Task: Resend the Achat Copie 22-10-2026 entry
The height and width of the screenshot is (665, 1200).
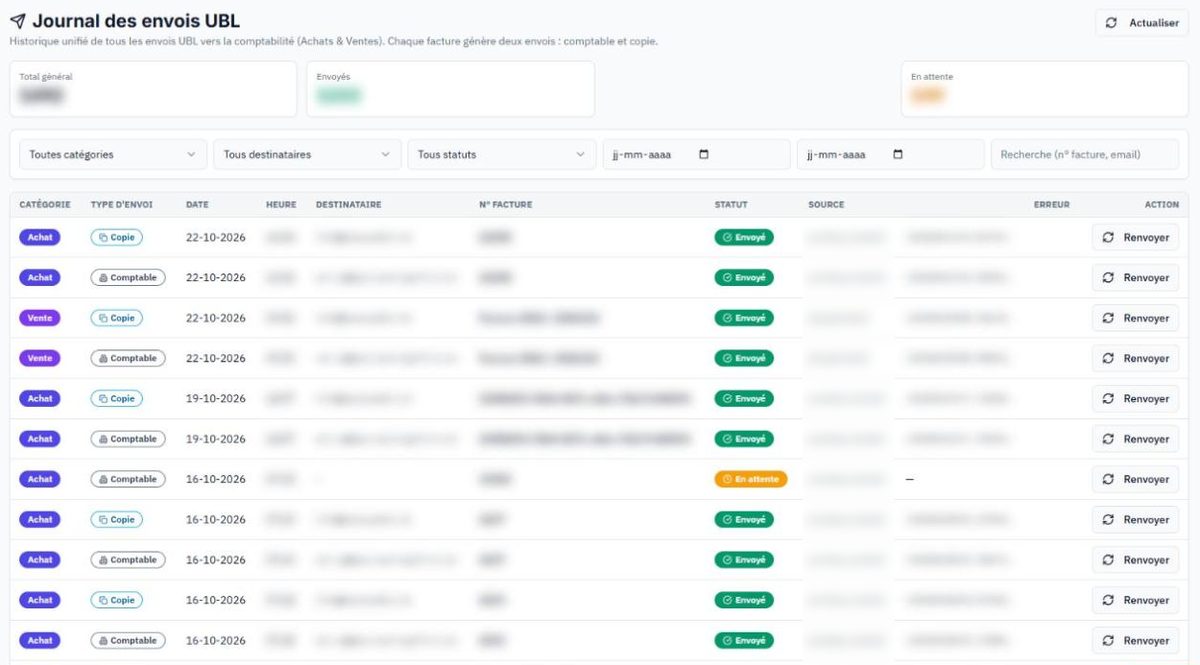Action: pos(1135,238)
